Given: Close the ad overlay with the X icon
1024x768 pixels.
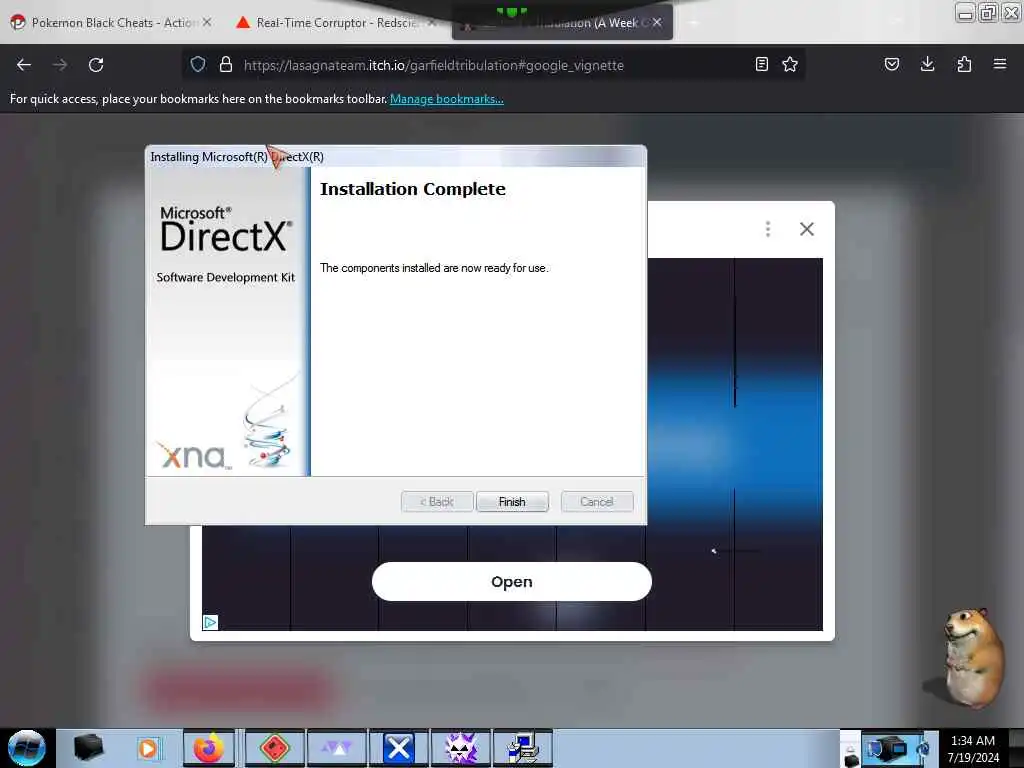Looking at the screenshot, I should (807, 229).
